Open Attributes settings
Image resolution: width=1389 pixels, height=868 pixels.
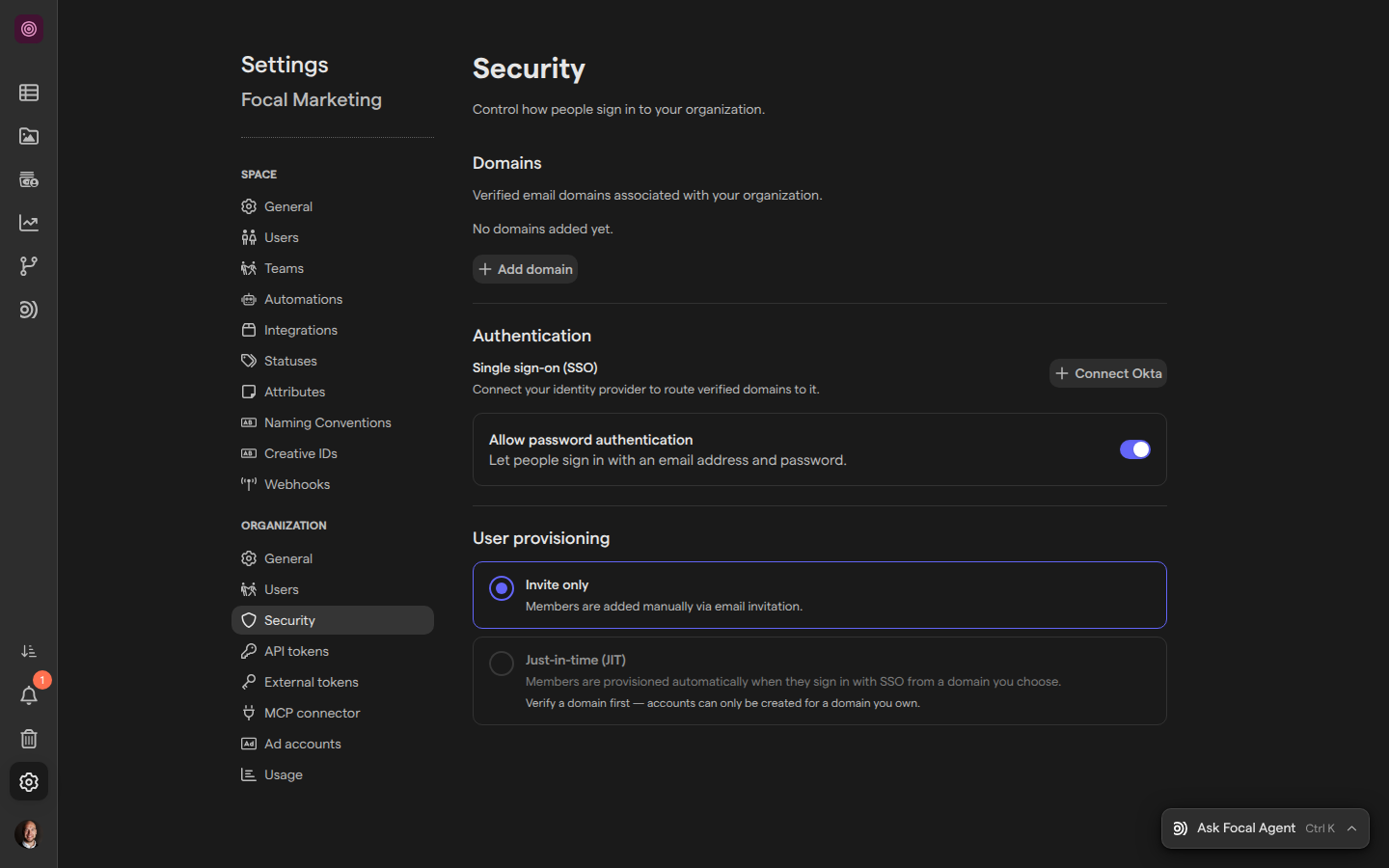click(x=333, y=392)
